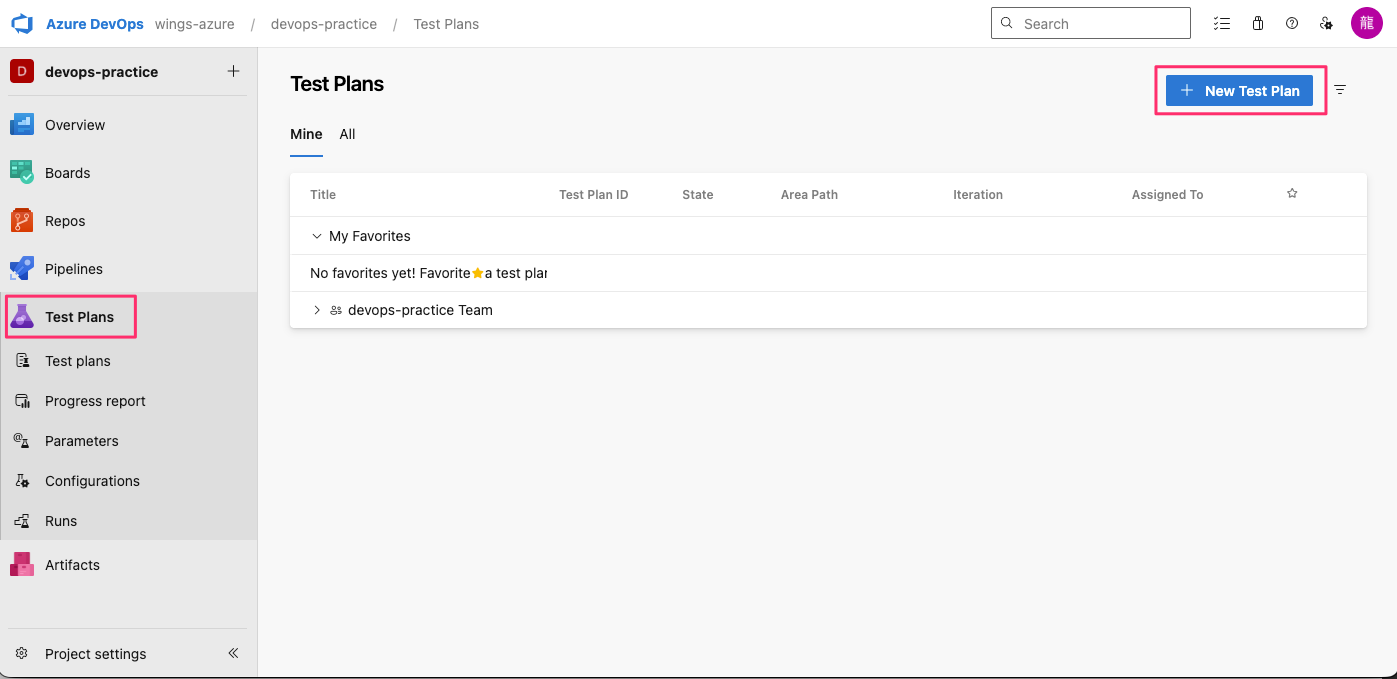This screenshot has width=1397, height=679.
Task: Open Artifacts from the sidebar
Action: [72, 565]
